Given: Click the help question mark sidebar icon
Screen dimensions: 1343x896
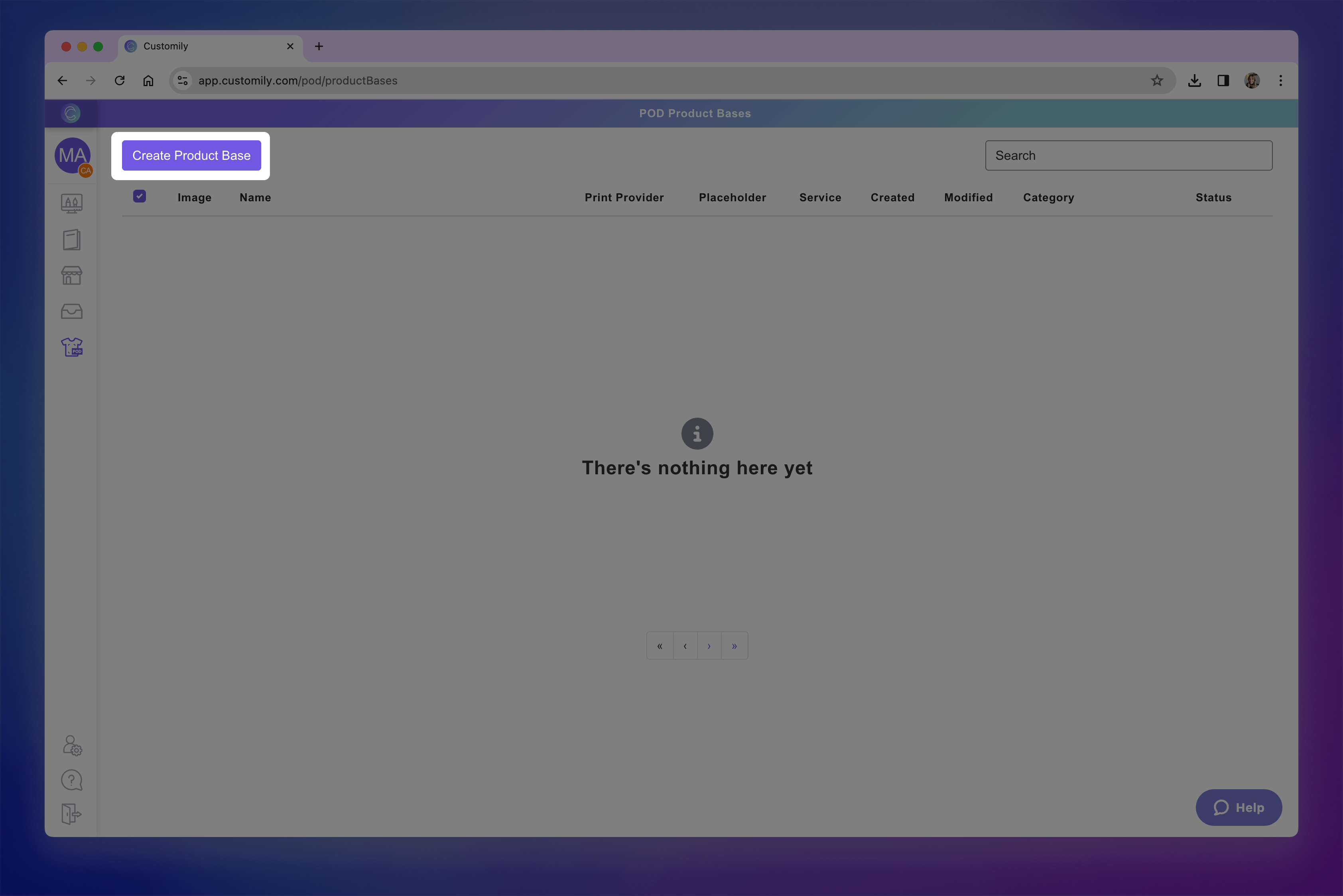Looking at the screenshot, I should click(72, 780).
